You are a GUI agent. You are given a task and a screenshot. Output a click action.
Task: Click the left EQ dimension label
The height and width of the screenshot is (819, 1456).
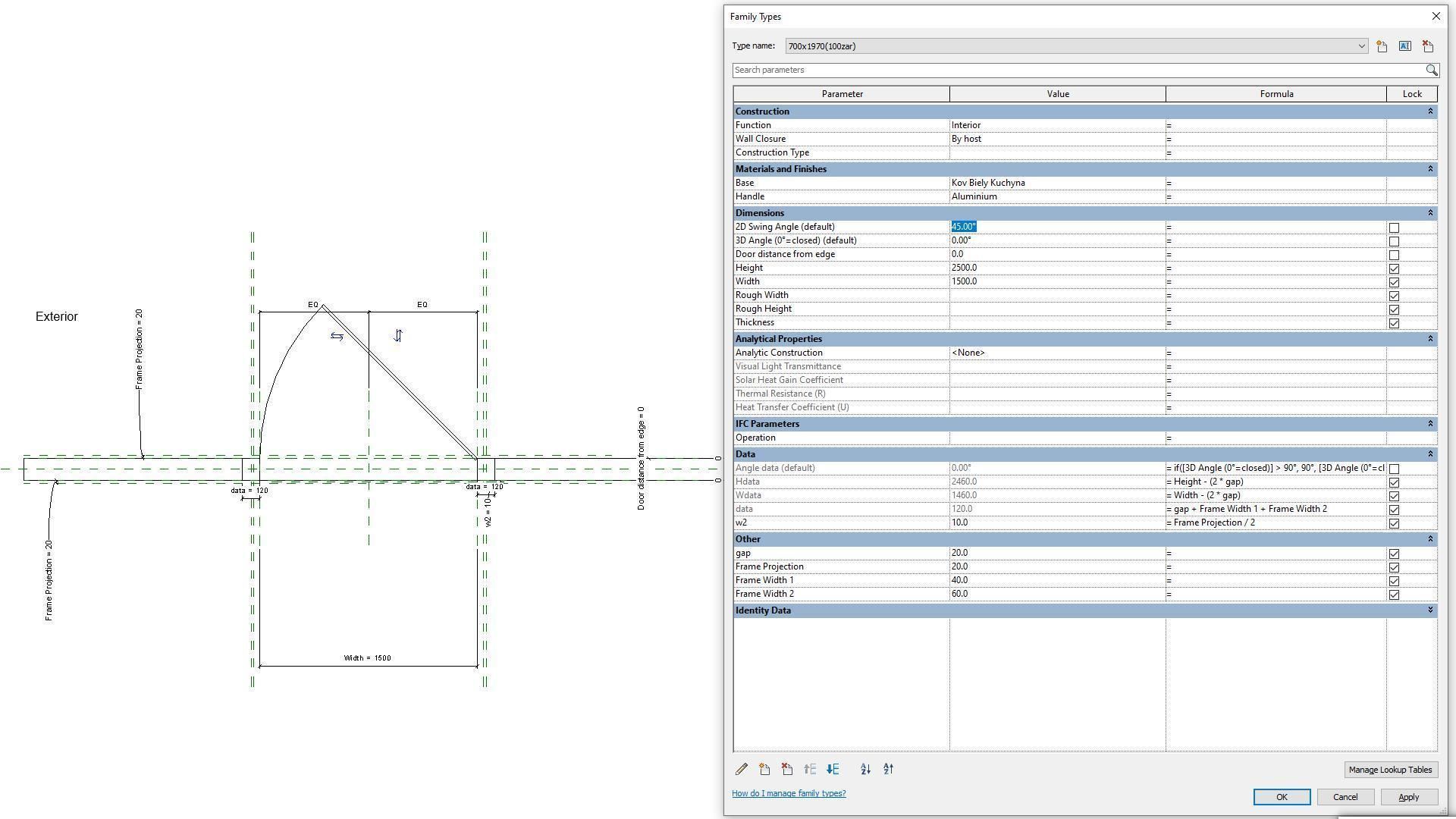coord(313,305)
